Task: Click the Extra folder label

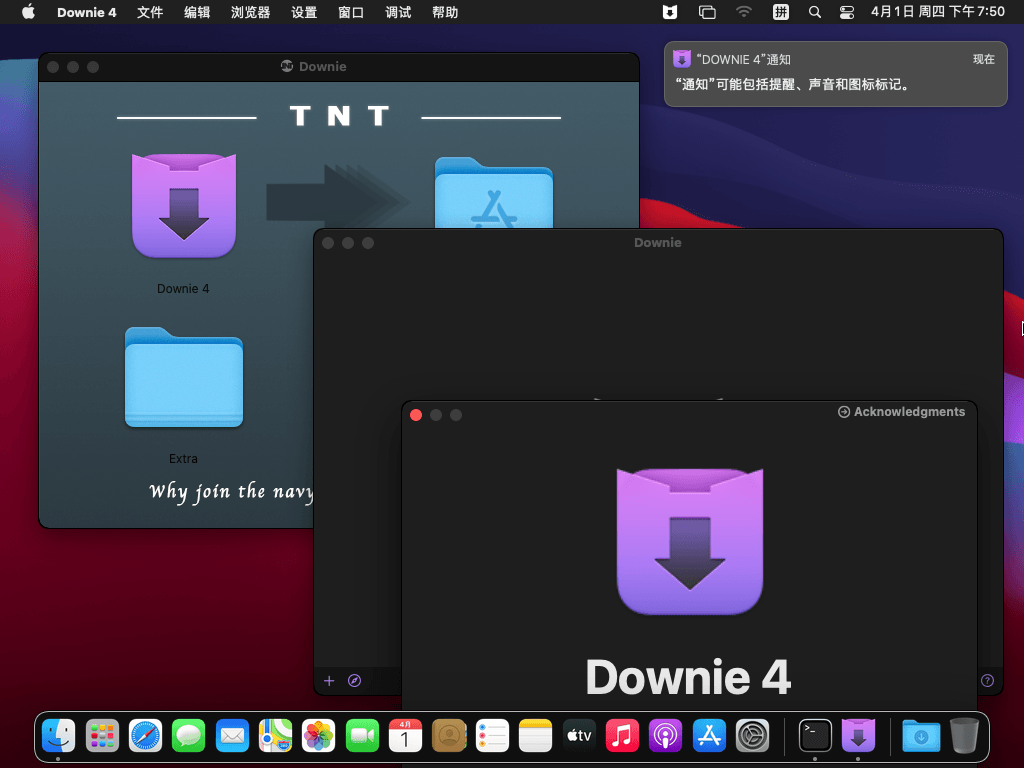Action: click(183, 458)
